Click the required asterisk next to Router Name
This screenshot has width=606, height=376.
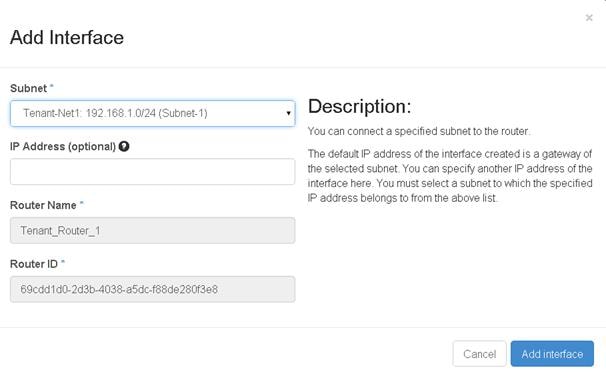[82, 202]
